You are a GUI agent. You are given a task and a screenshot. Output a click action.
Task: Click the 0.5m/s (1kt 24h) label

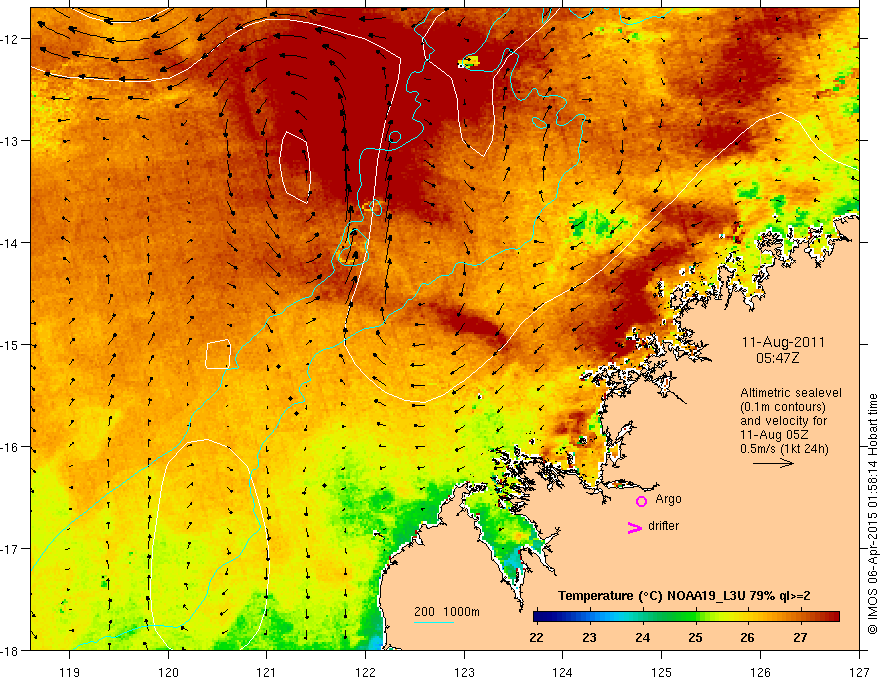(784, 449)
